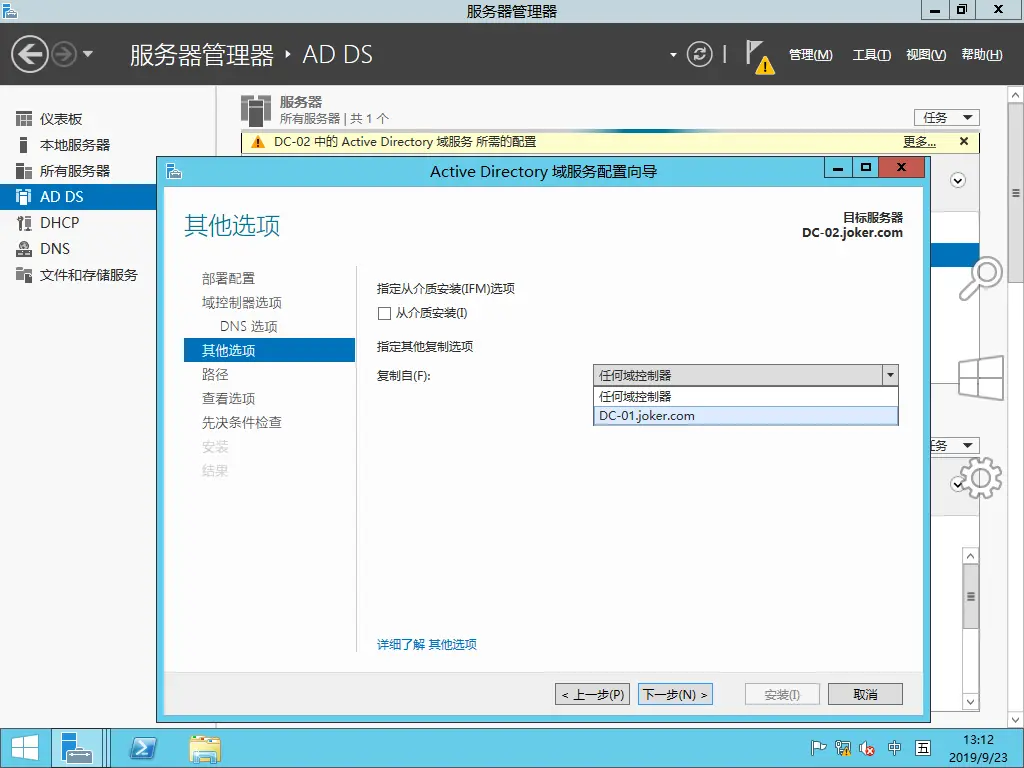Click the back navigation arrow in Server Manager
Screen dimensions: 1024x768
click(x=29, y=54)
